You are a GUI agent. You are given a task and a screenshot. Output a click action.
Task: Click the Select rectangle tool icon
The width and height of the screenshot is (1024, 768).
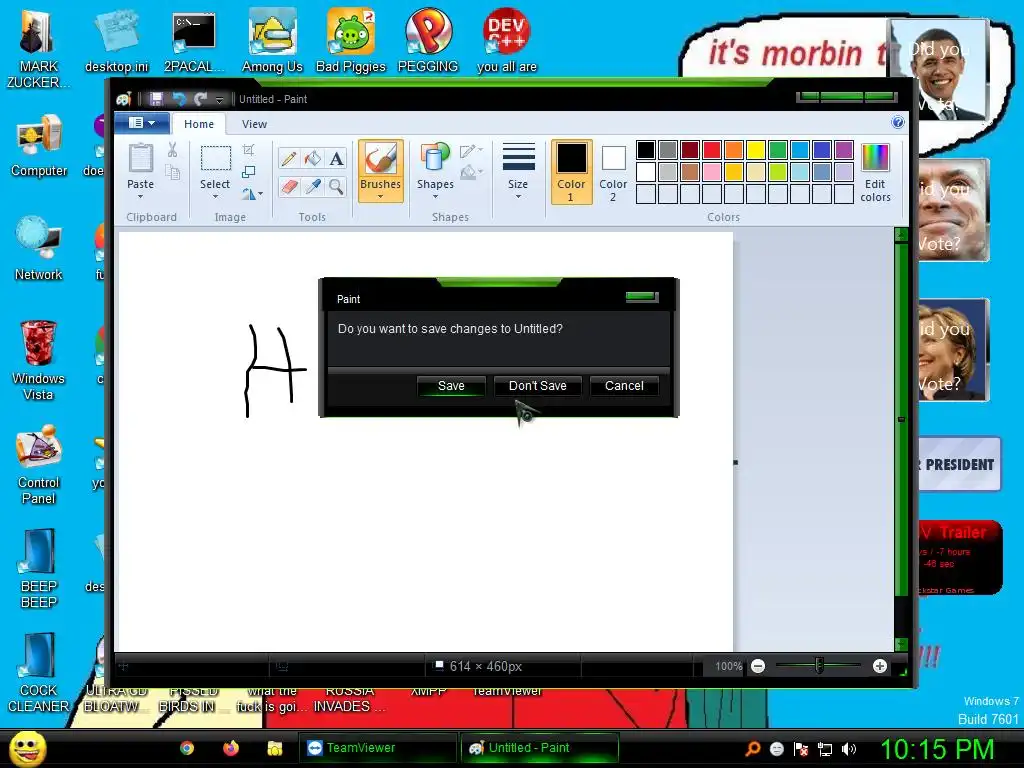(215, 159)
